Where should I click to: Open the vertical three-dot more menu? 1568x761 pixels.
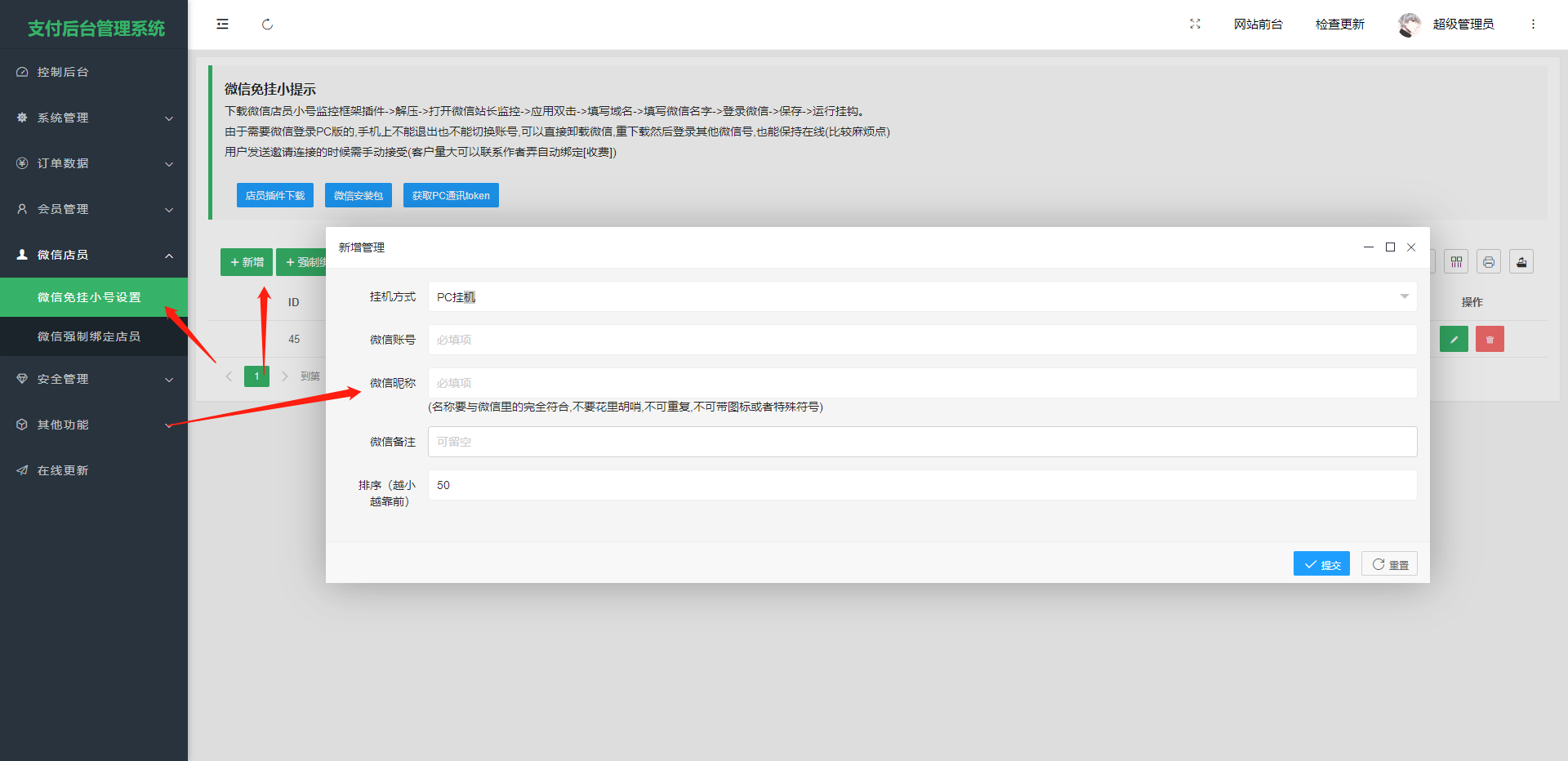point(1533,24)
